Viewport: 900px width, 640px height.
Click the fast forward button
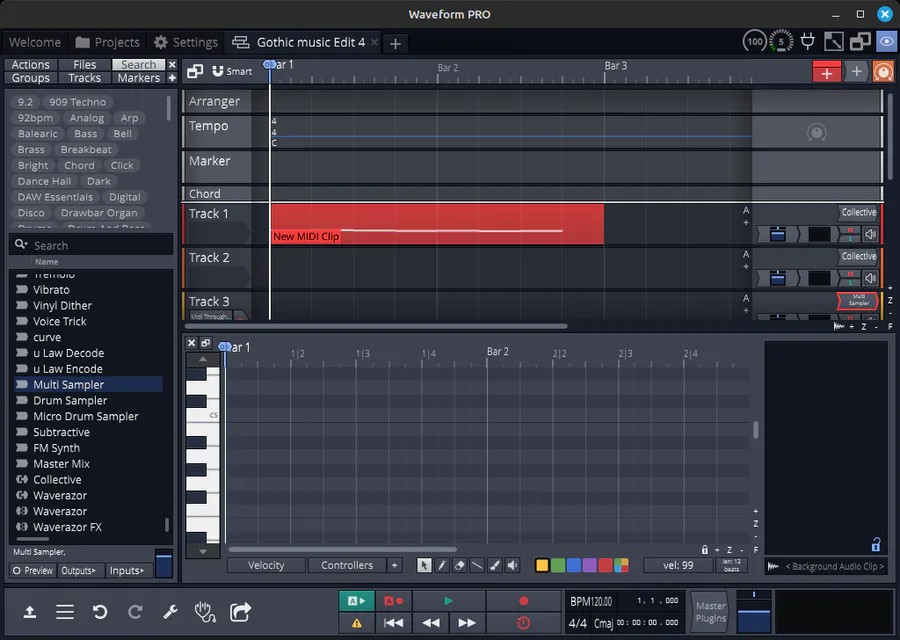(467, 623)
